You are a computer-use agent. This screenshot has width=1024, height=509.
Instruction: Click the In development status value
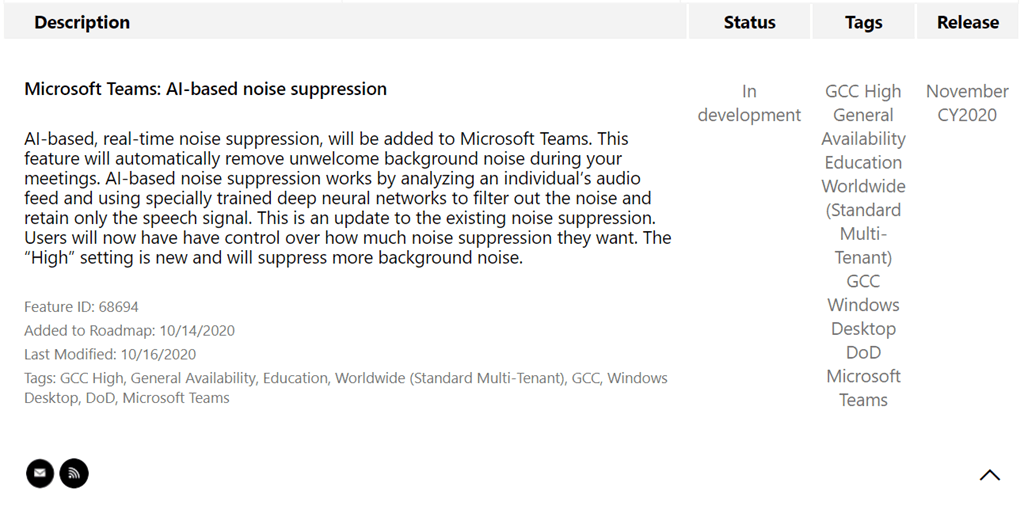point(749,103)
